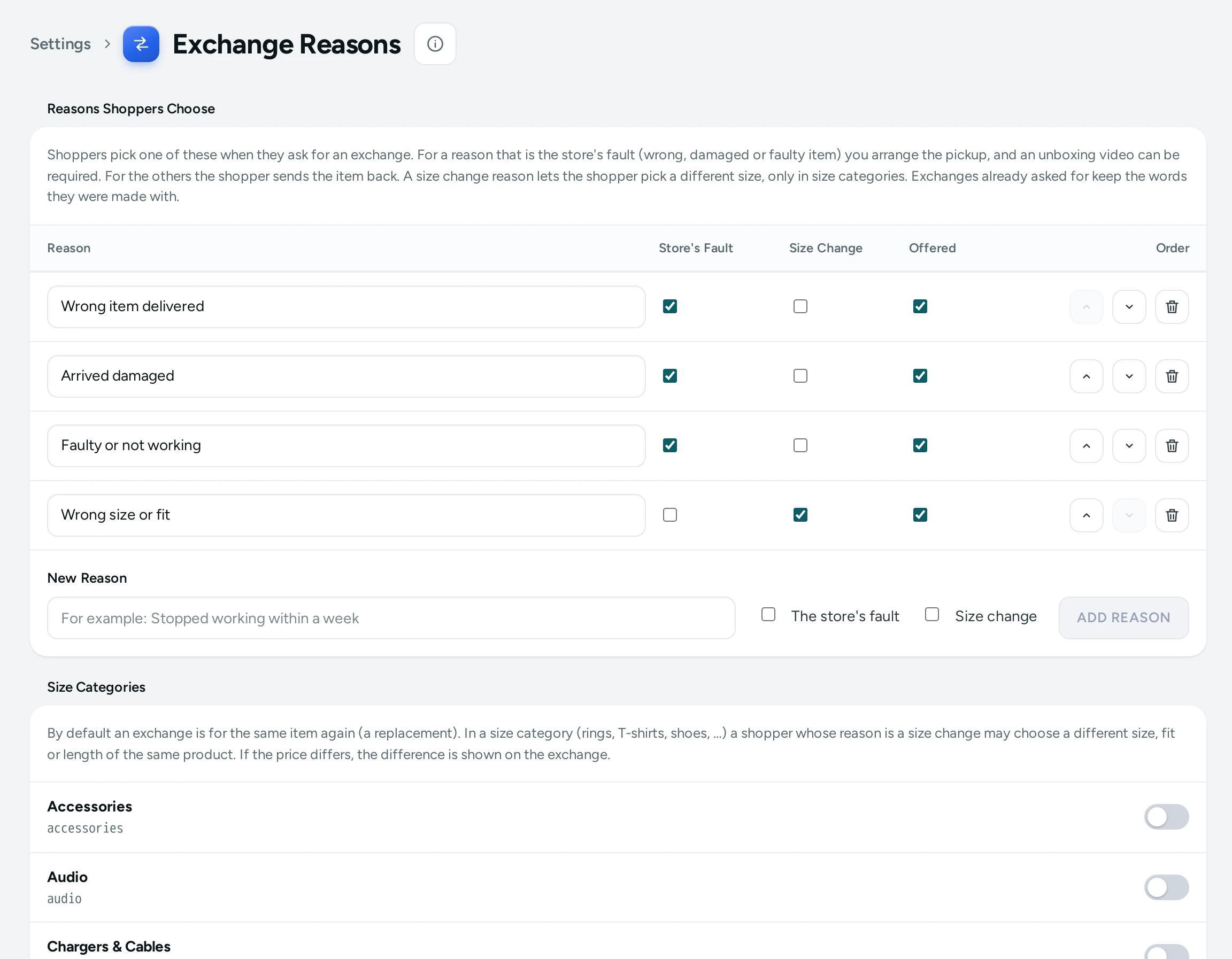Screen dimensions: 1232x959
Task: Uncheck Offered for Wrong size or fit
Action: pos(920,515)
